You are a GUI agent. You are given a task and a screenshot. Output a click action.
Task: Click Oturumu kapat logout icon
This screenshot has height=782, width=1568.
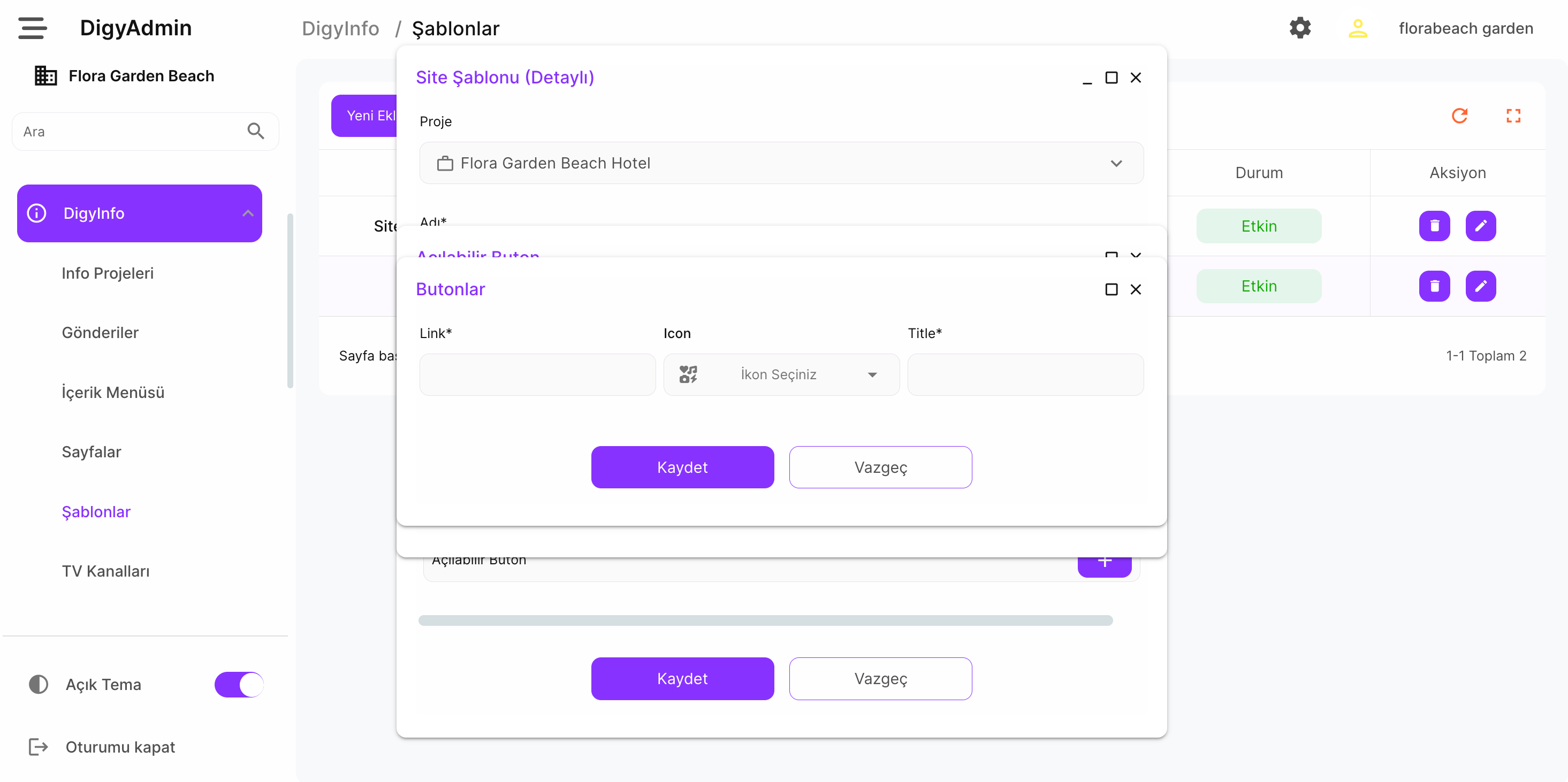[x=39, y=747]
